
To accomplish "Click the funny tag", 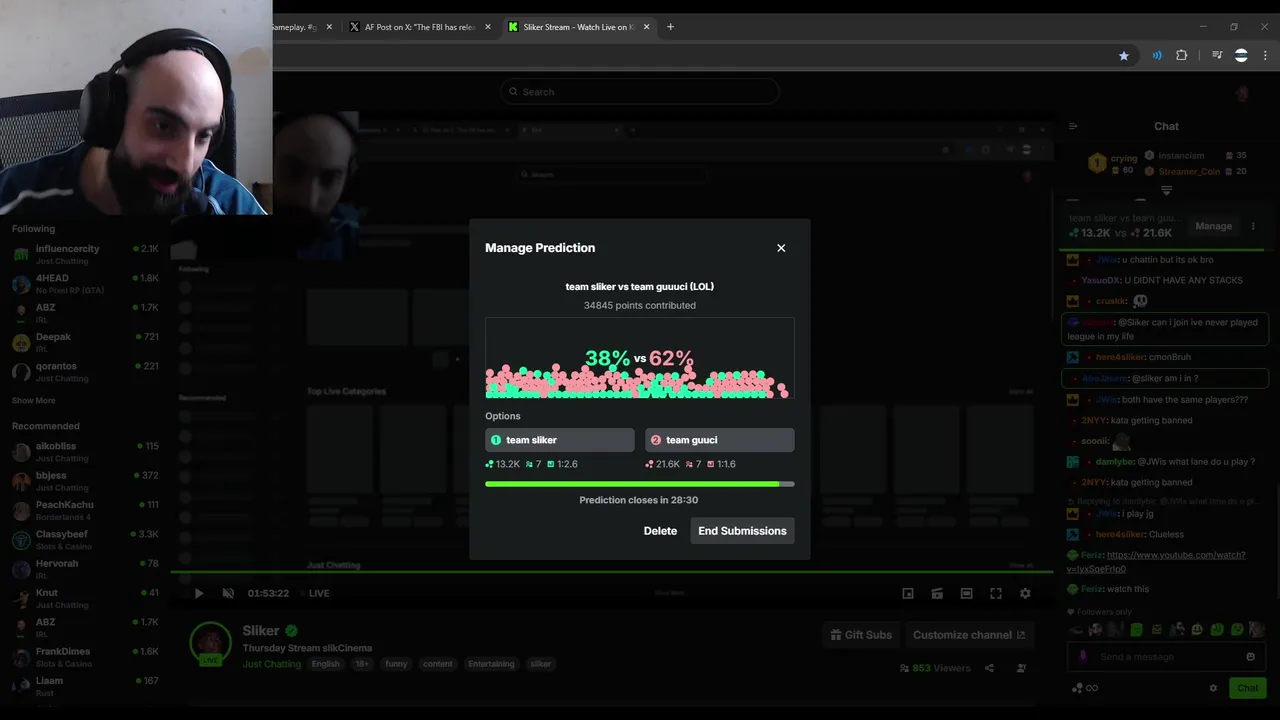I will (x=396, y=664).
